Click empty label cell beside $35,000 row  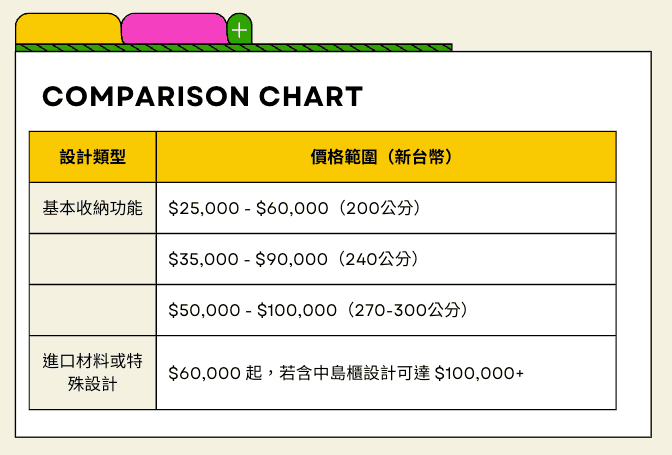click(93, 259)
